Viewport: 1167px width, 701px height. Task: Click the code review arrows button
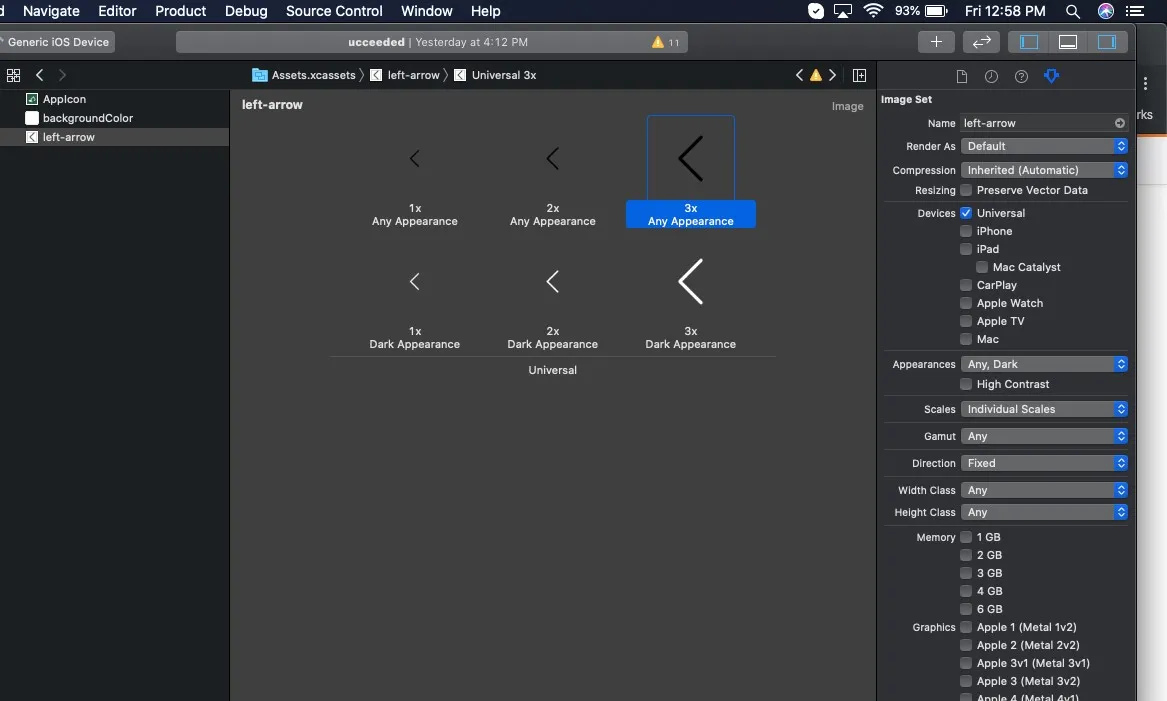tap(981, 42)
